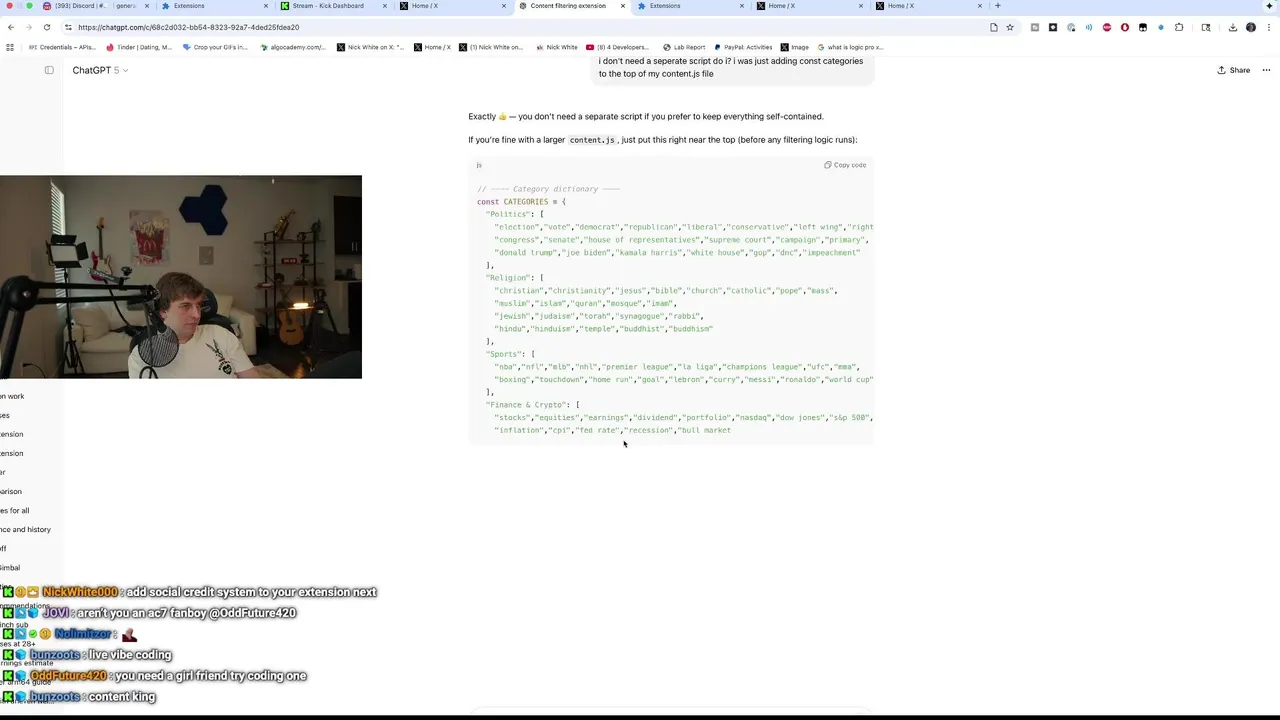The image size is (1280, 720).
Task: Click the blue dot extension icon
Action: 1161,27
